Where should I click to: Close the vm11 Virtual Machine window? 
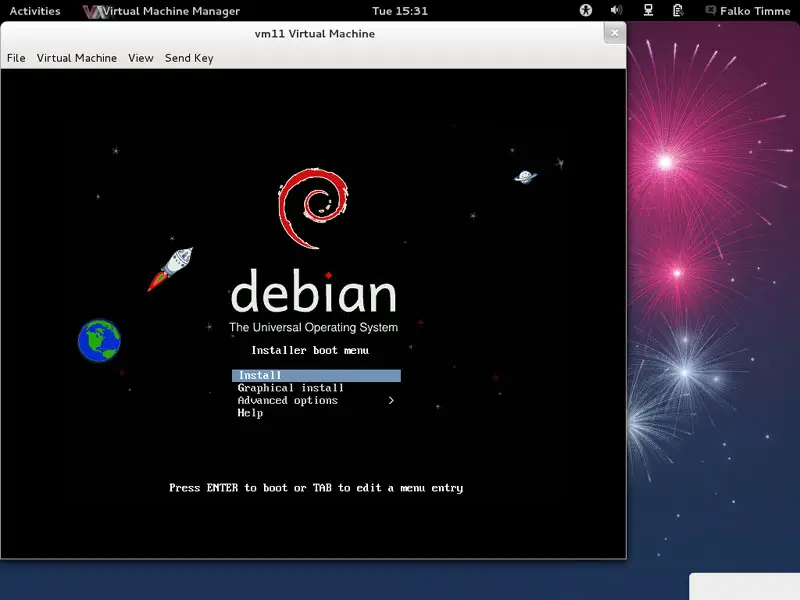pyautogui.click(x=614, y=33)
